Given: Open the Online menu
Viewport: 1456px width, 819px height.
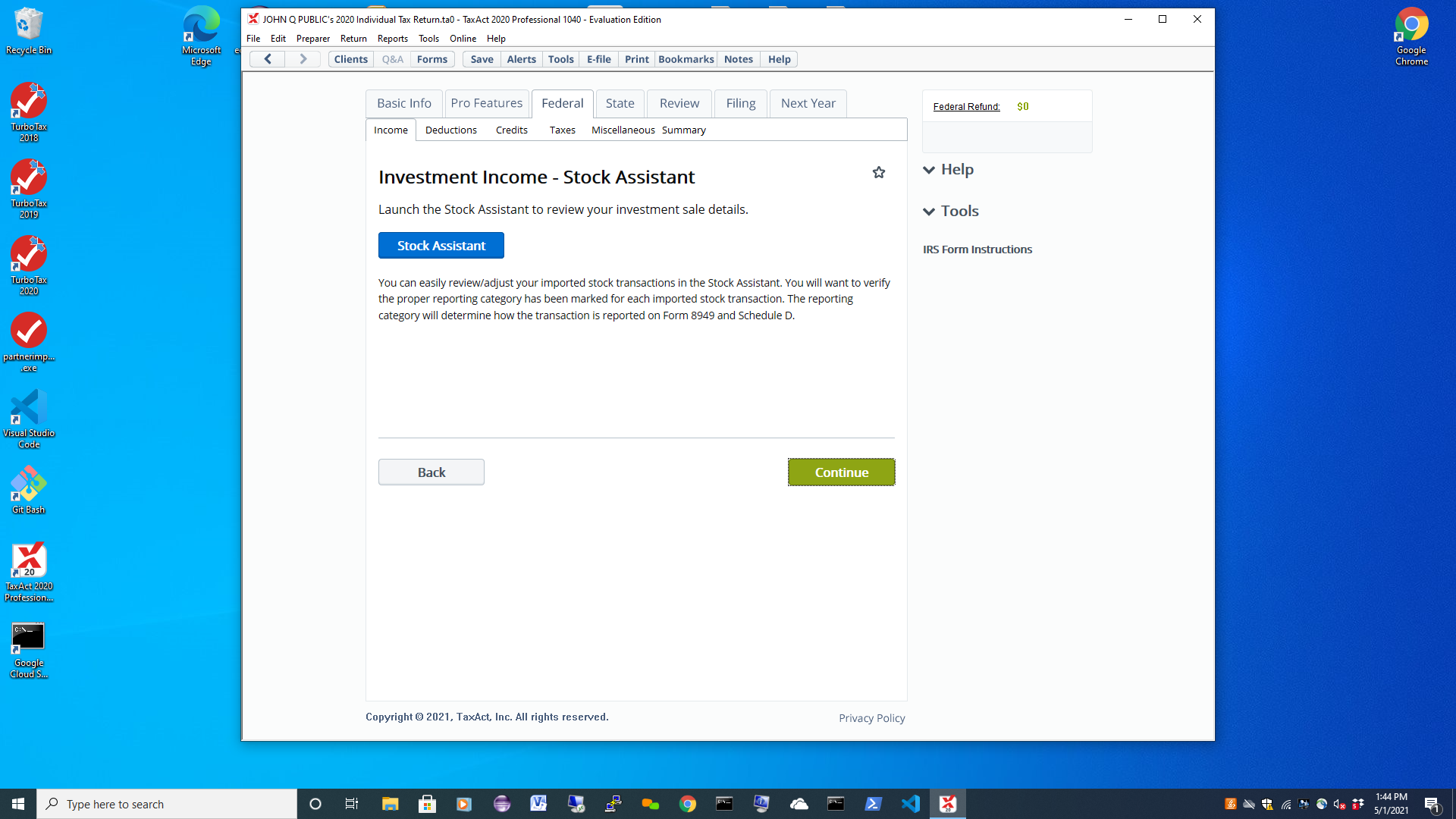Looking at the screenshot, I should click(x=463, y=39).
